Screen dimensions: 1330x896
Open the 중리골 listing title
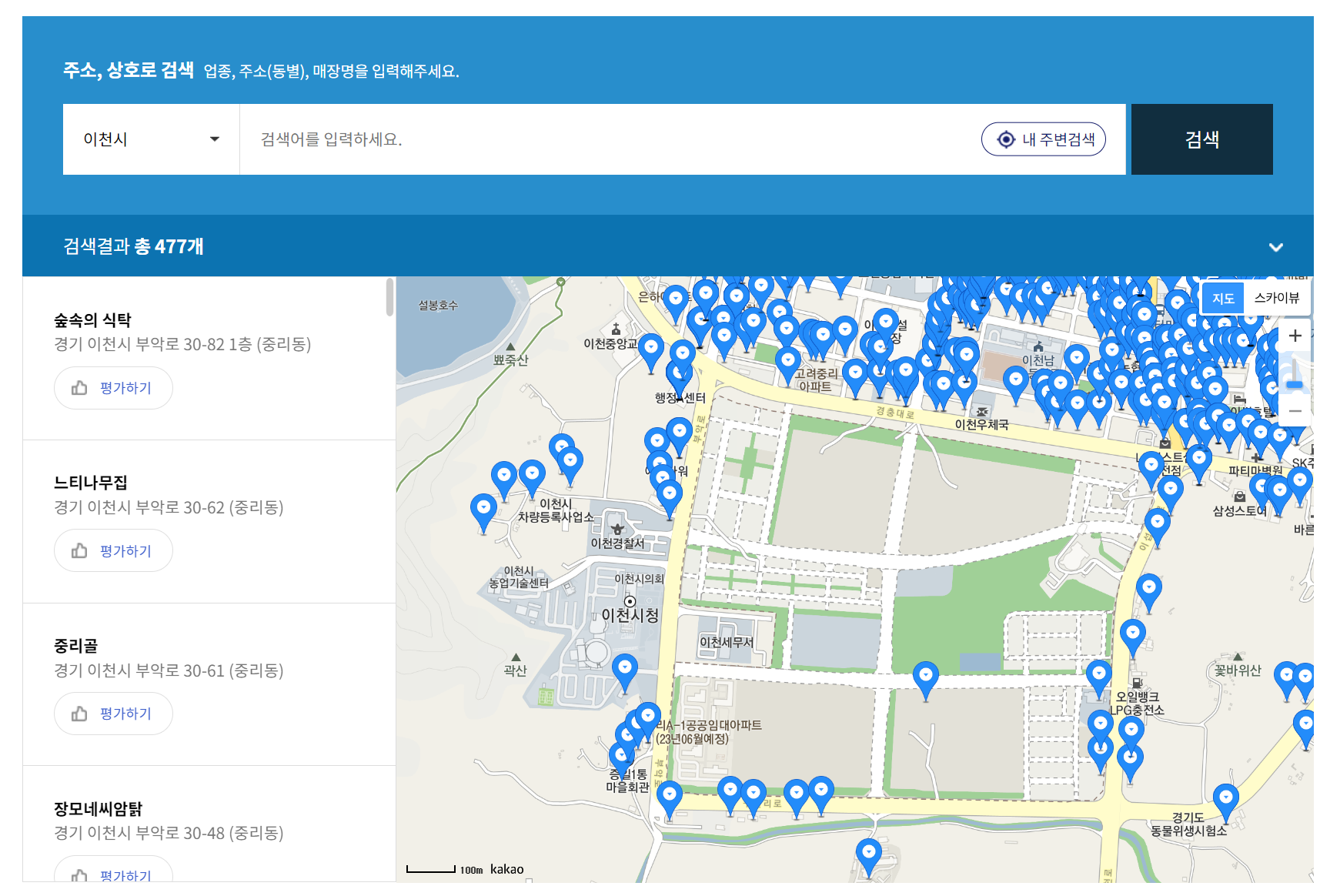point(75,646)
